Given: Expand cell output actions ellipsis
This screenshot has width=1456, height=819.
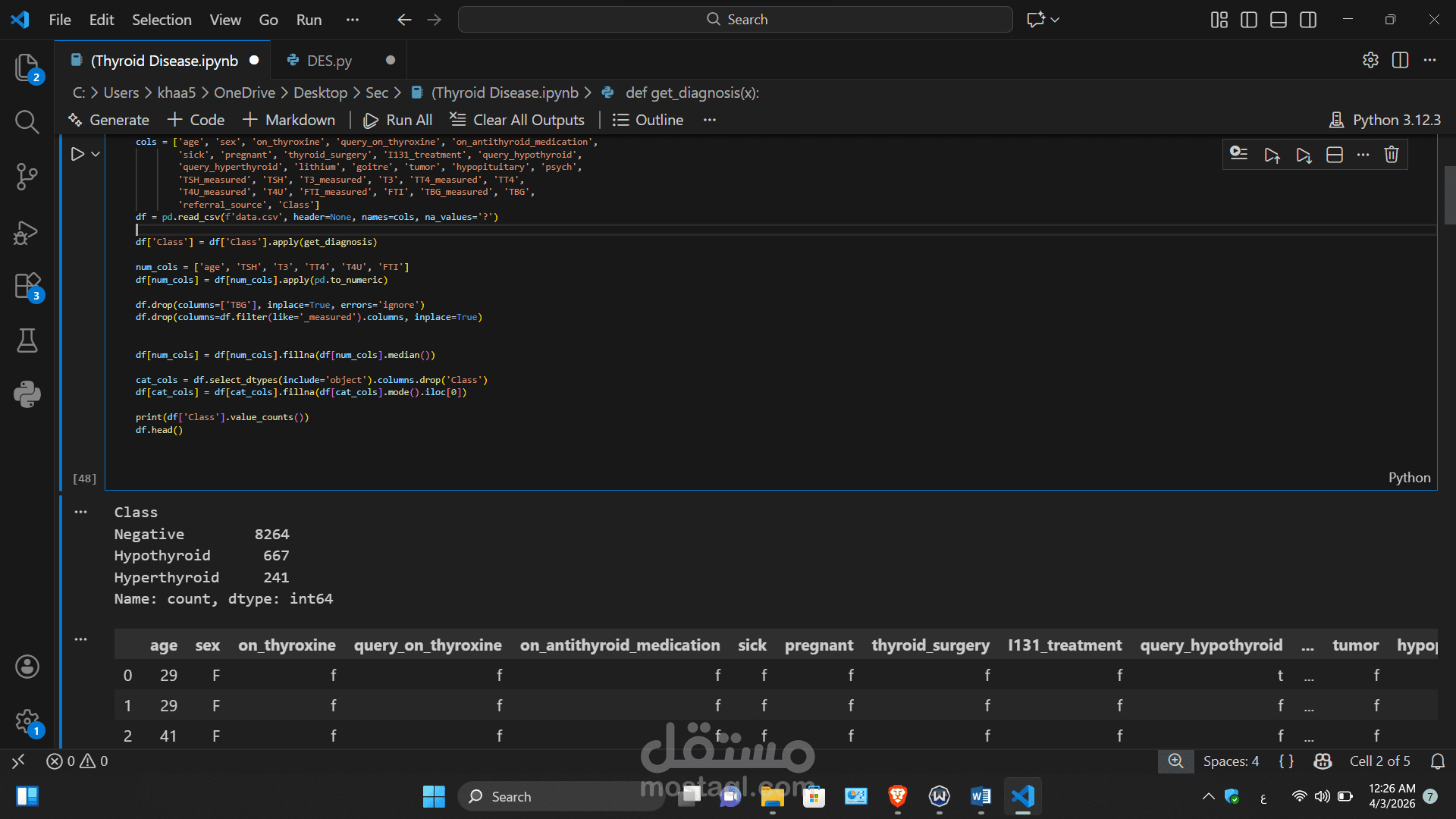Looking at the screenshot, I should tap(81, 512).
